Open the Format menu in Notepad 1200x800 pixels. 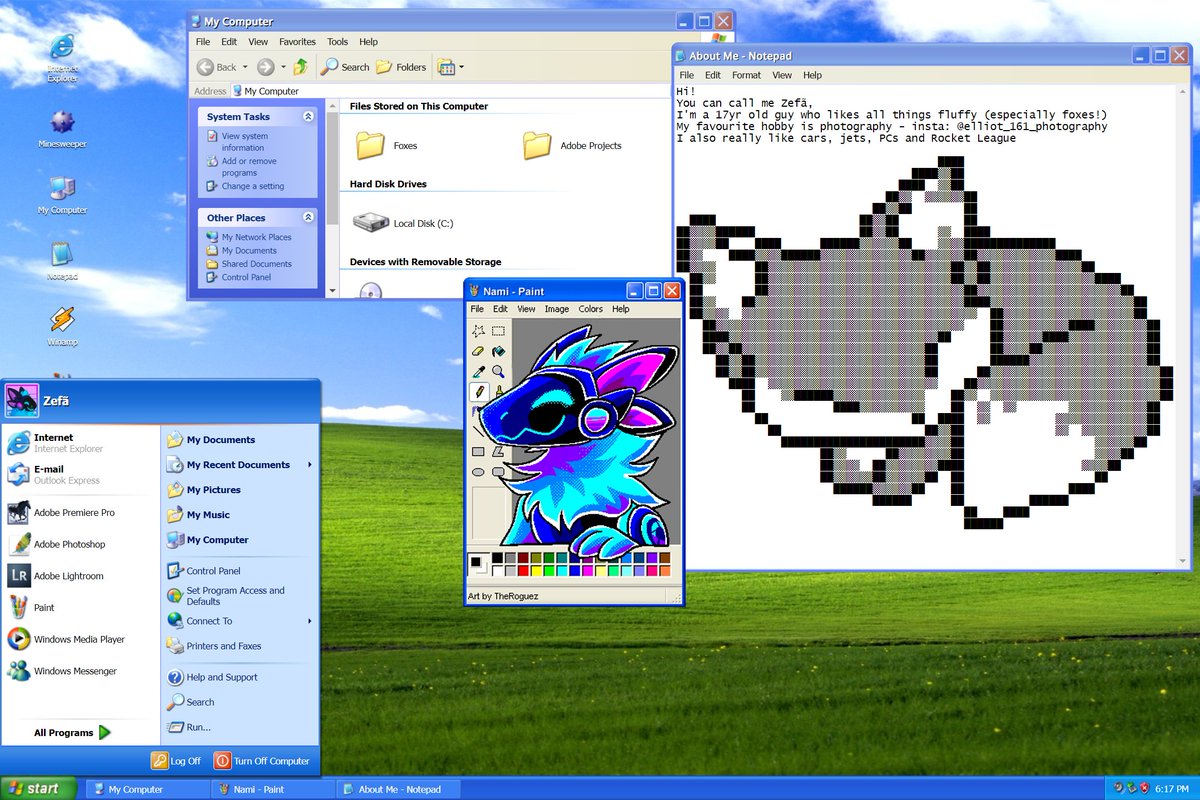tap(746, 75)
